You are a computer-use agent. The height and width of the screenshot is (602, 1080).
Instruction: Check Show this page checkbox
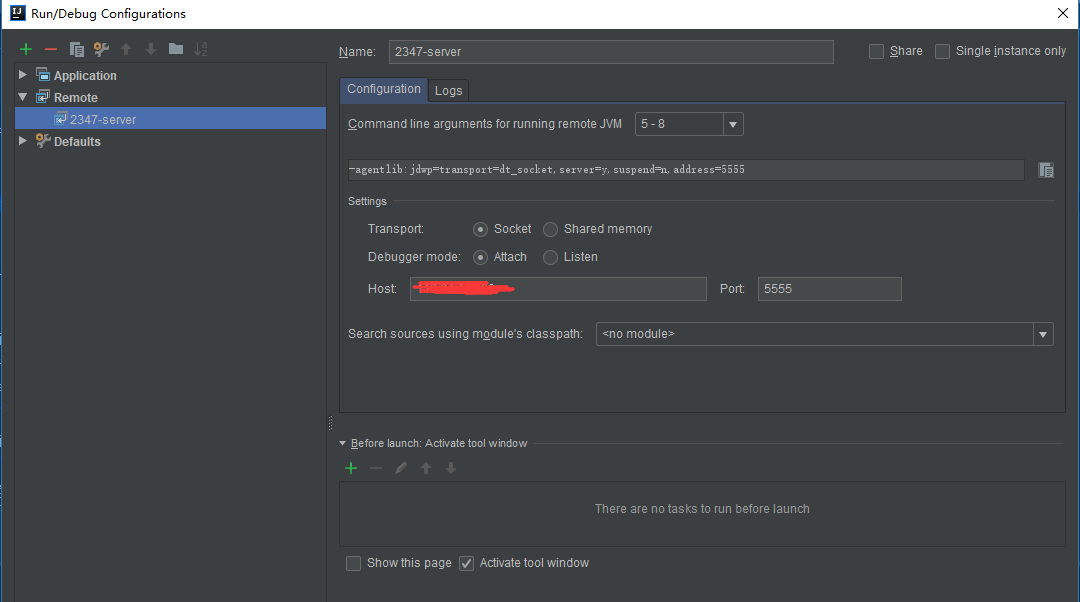pos(353,563)
